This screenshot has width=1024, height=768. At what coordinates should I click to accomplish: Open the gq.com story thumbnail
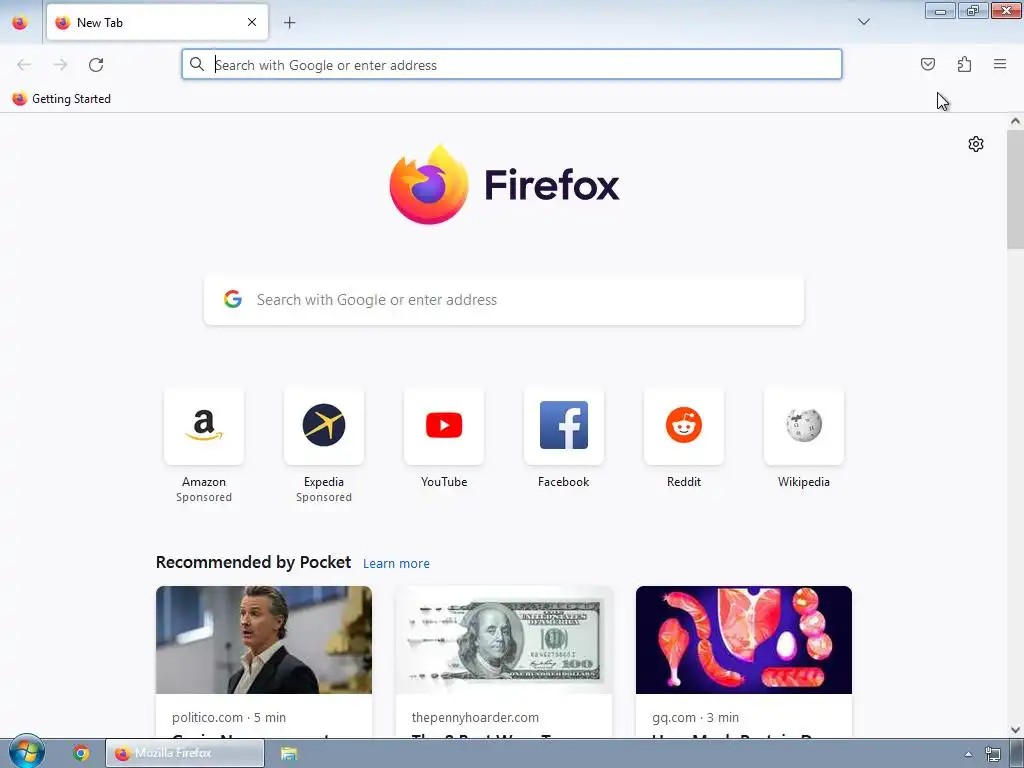pyautogui.click(x=744, y=639)
